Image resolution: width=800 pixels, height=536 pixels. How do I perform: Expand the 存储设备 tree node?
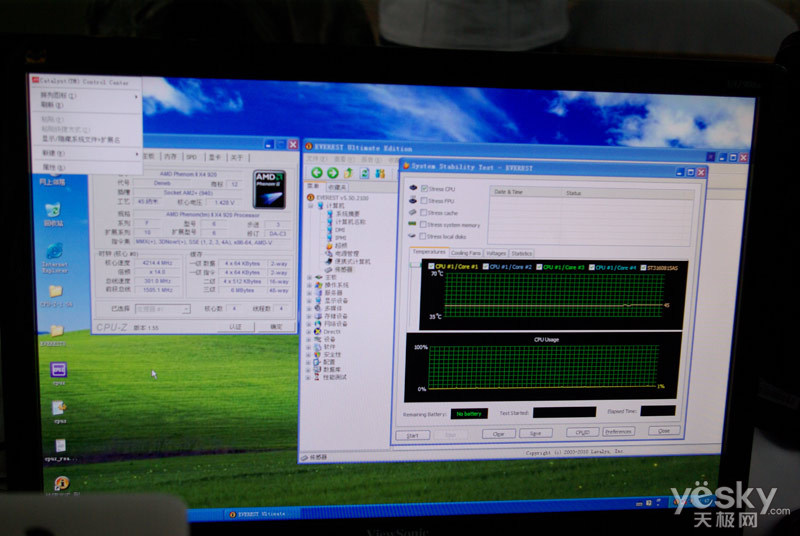coord(309,316)
